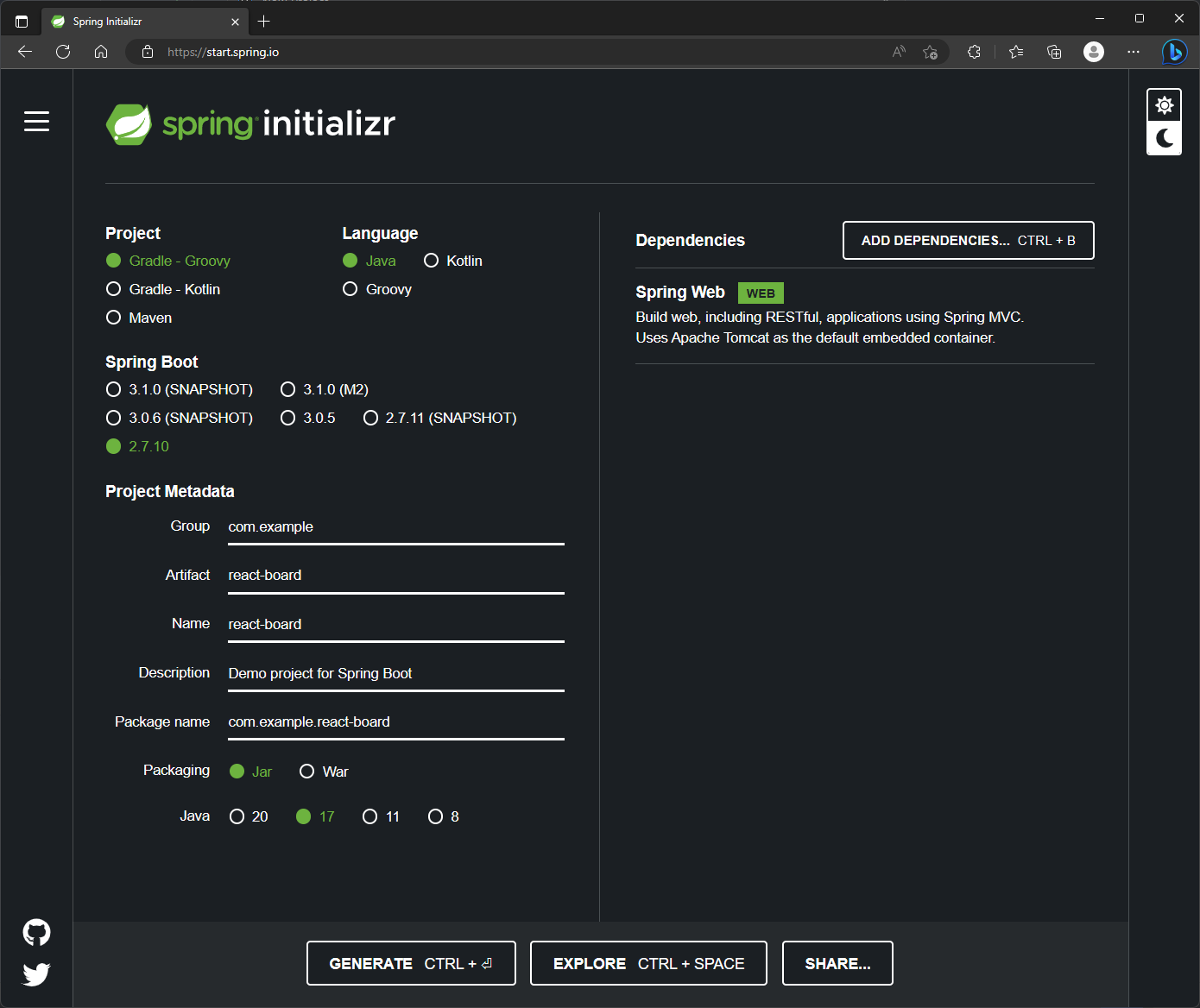Image resolution: width=1200 pixels, height=1008 pixels.
Task: Click ADD DEPENDENCIES button
Action: 969,241
